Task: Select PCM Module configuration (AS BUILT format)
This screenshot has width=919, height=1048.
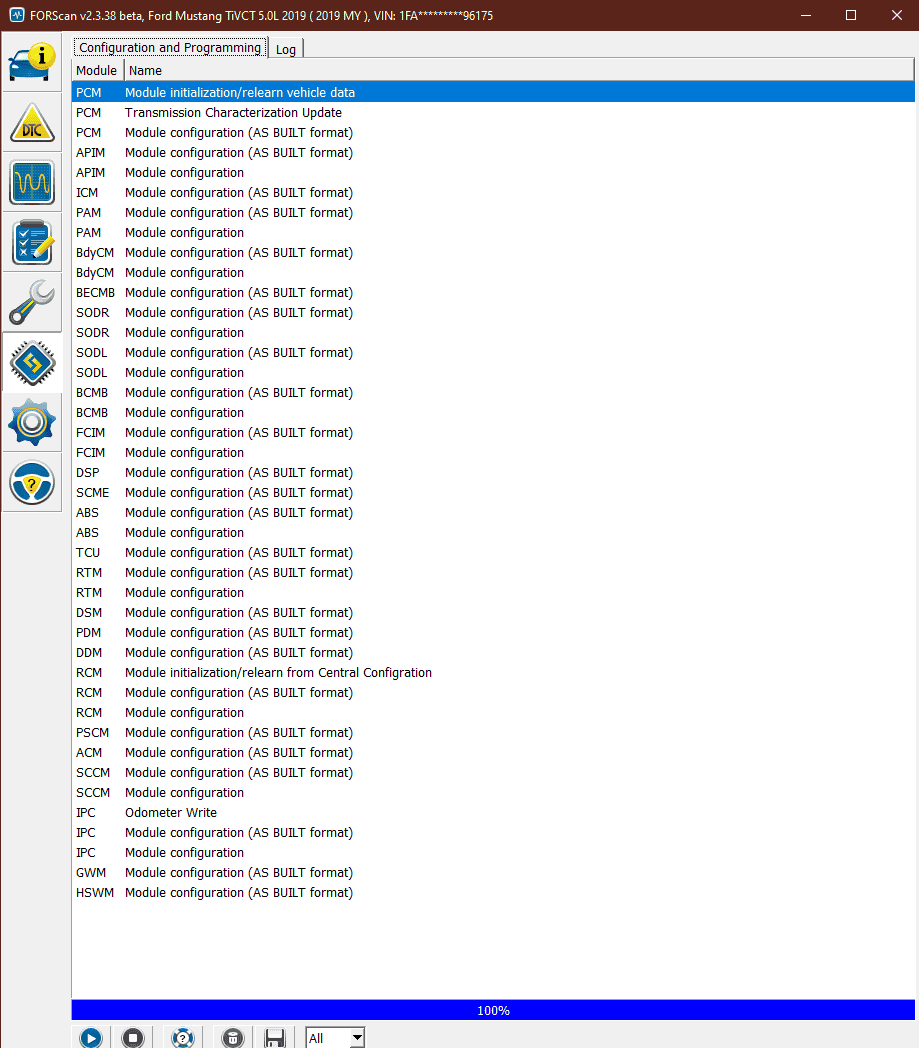Action: [x=493, y=132]
